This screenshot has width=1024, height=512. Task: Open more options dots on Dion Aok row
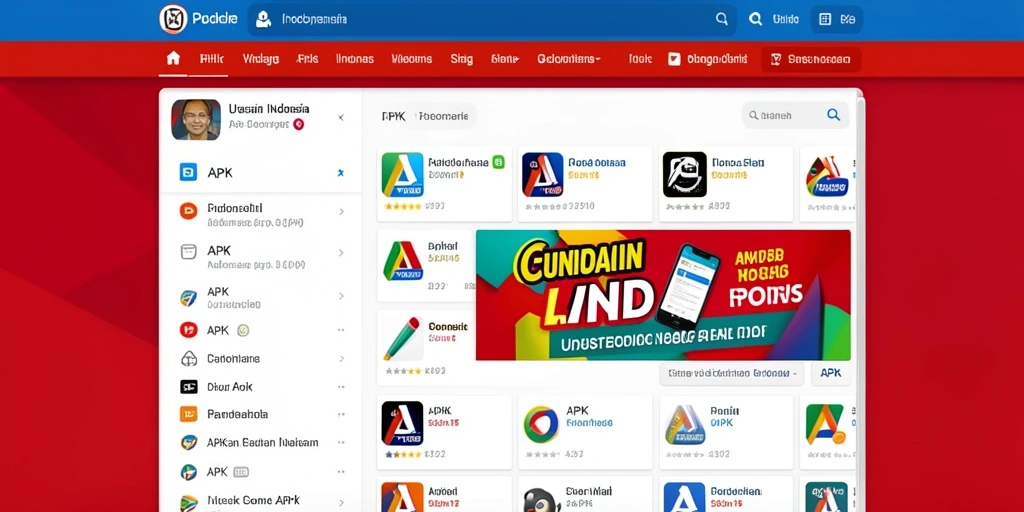tap(341, 387)
